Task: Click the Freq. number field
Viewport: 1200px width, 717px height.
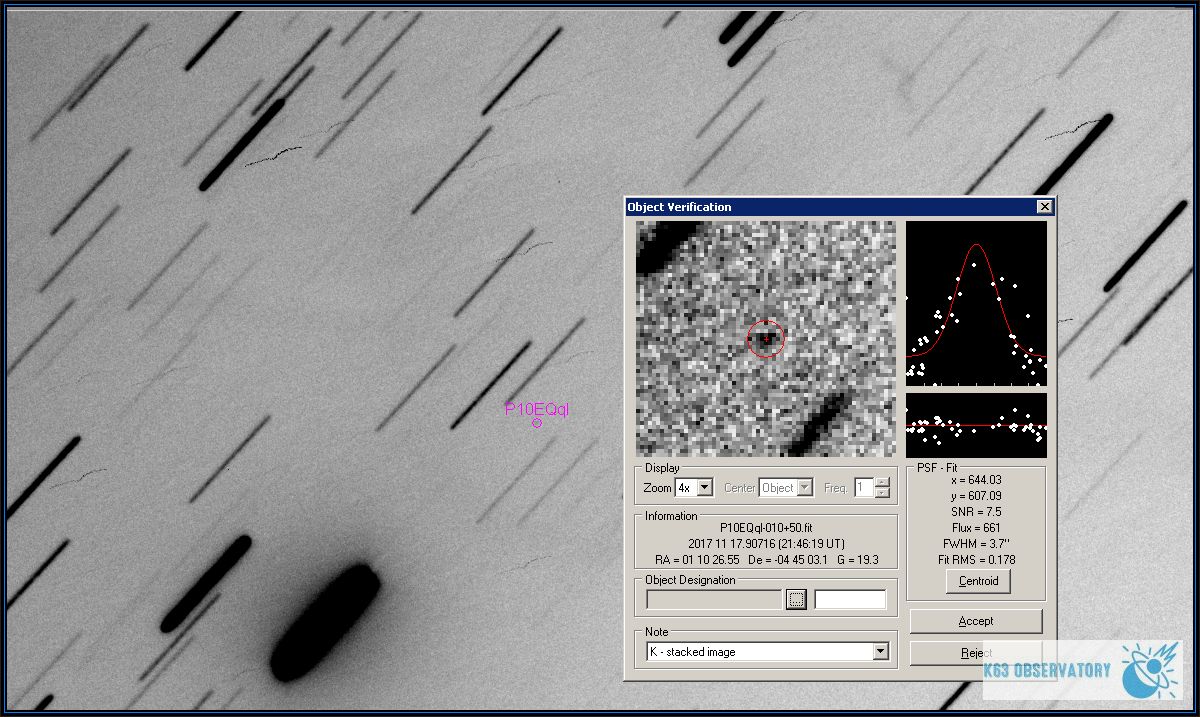Action: coord(863,488)
